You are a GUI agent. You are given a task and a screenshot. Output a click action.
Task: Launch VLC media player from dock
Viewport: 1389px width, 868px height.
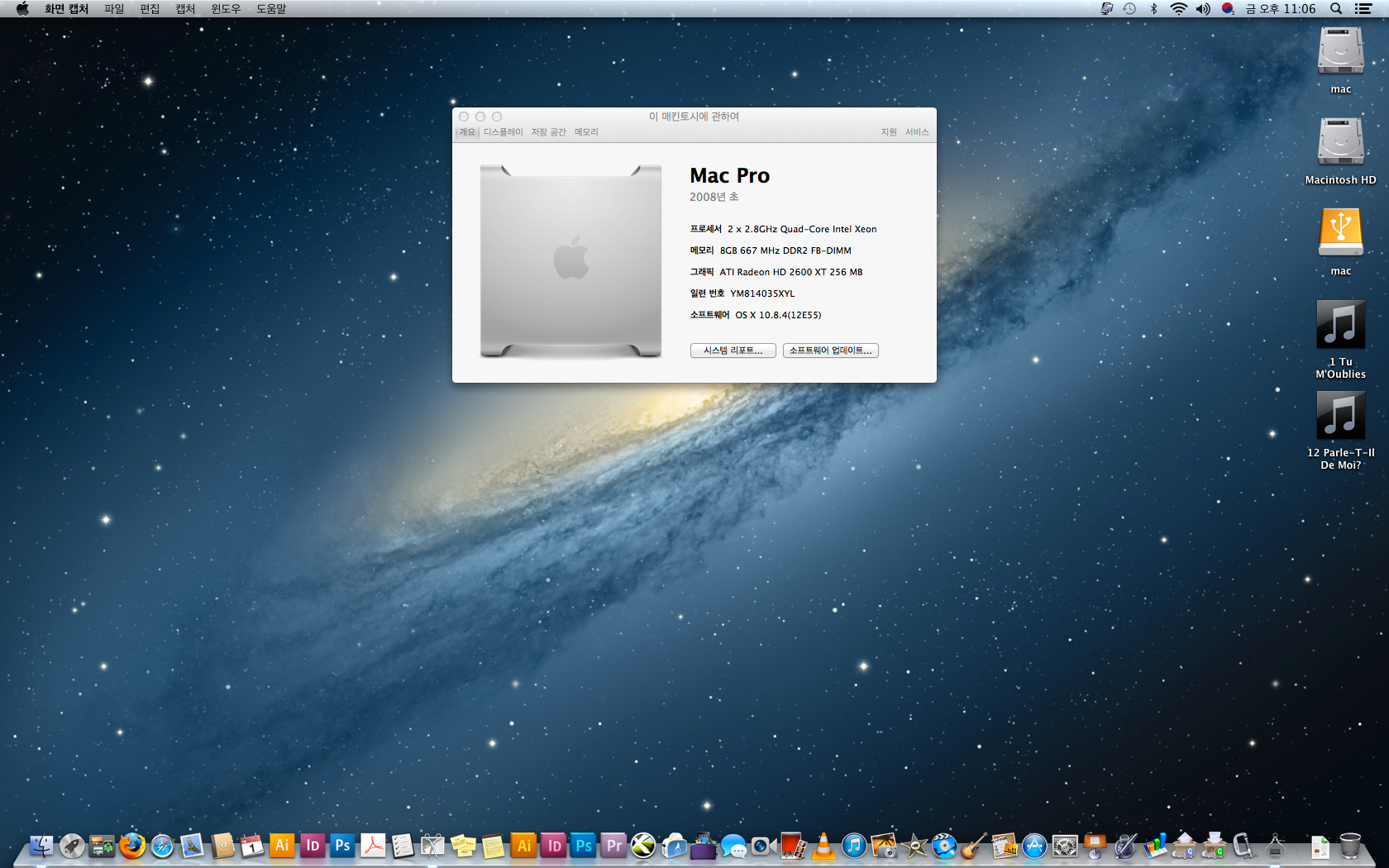point(823,846)
